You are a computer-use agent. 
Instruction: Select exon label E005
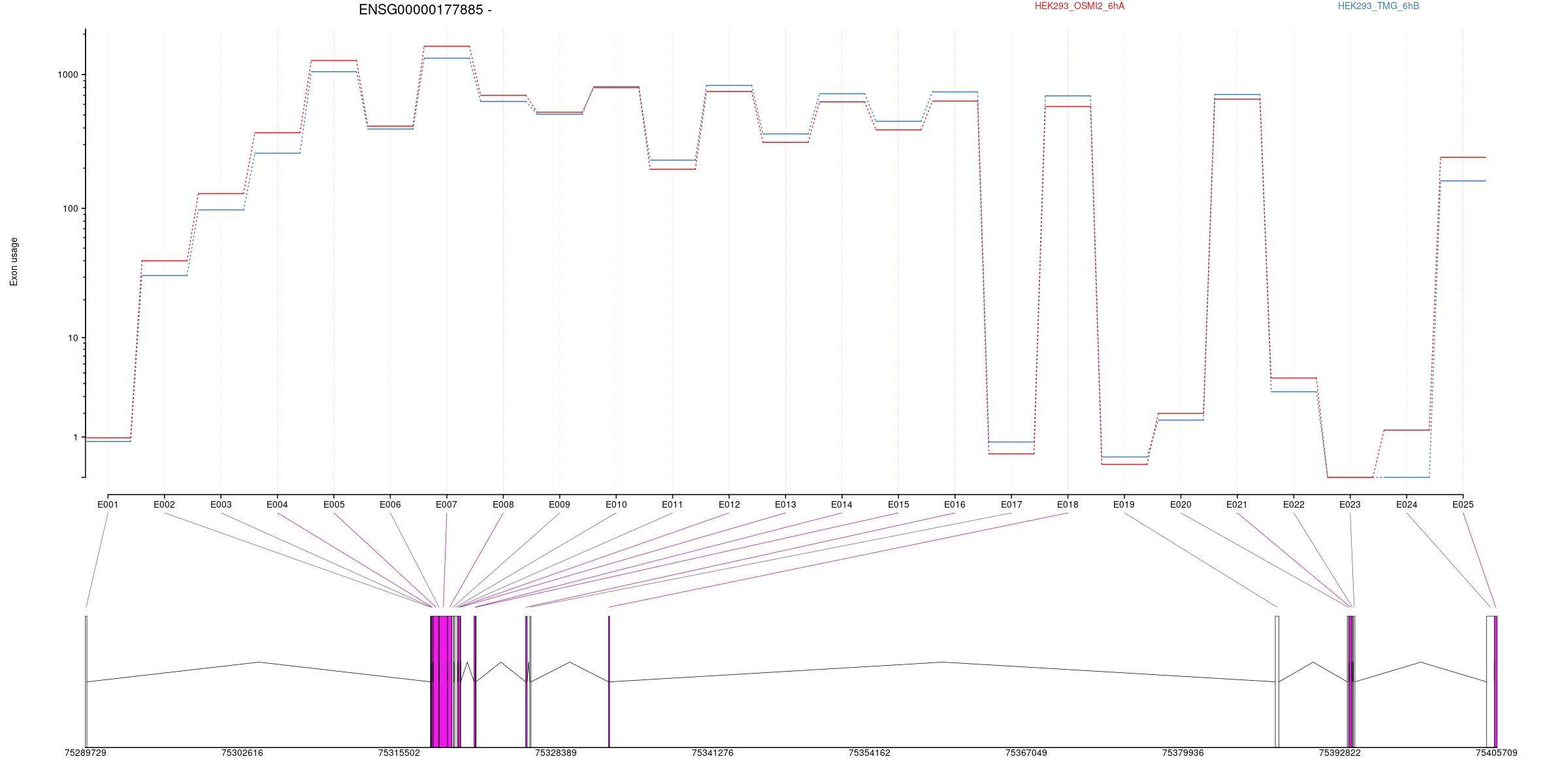pos(334,504)
